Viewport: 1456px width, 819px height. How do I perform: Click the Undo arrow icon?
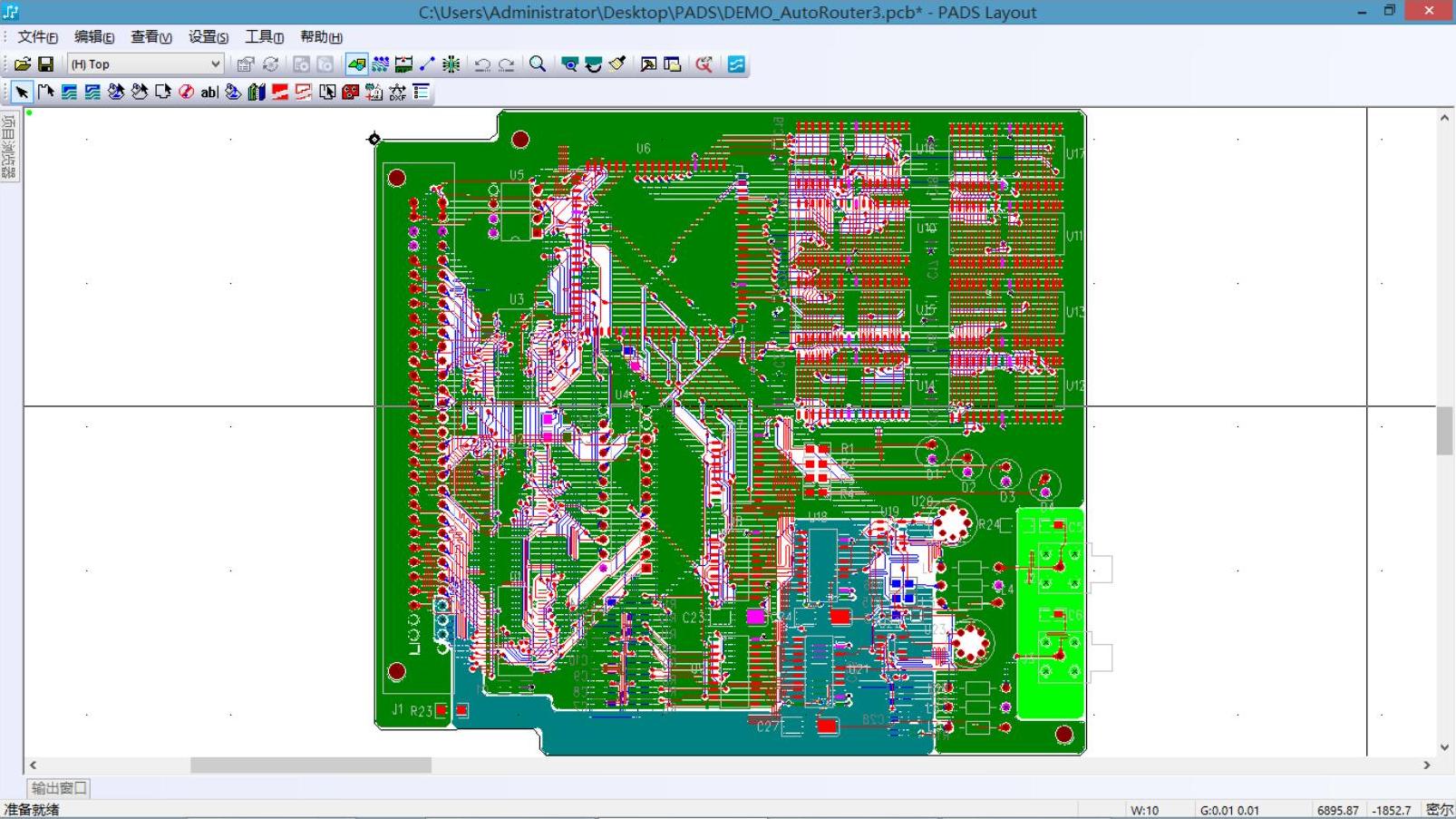[482, 64]
